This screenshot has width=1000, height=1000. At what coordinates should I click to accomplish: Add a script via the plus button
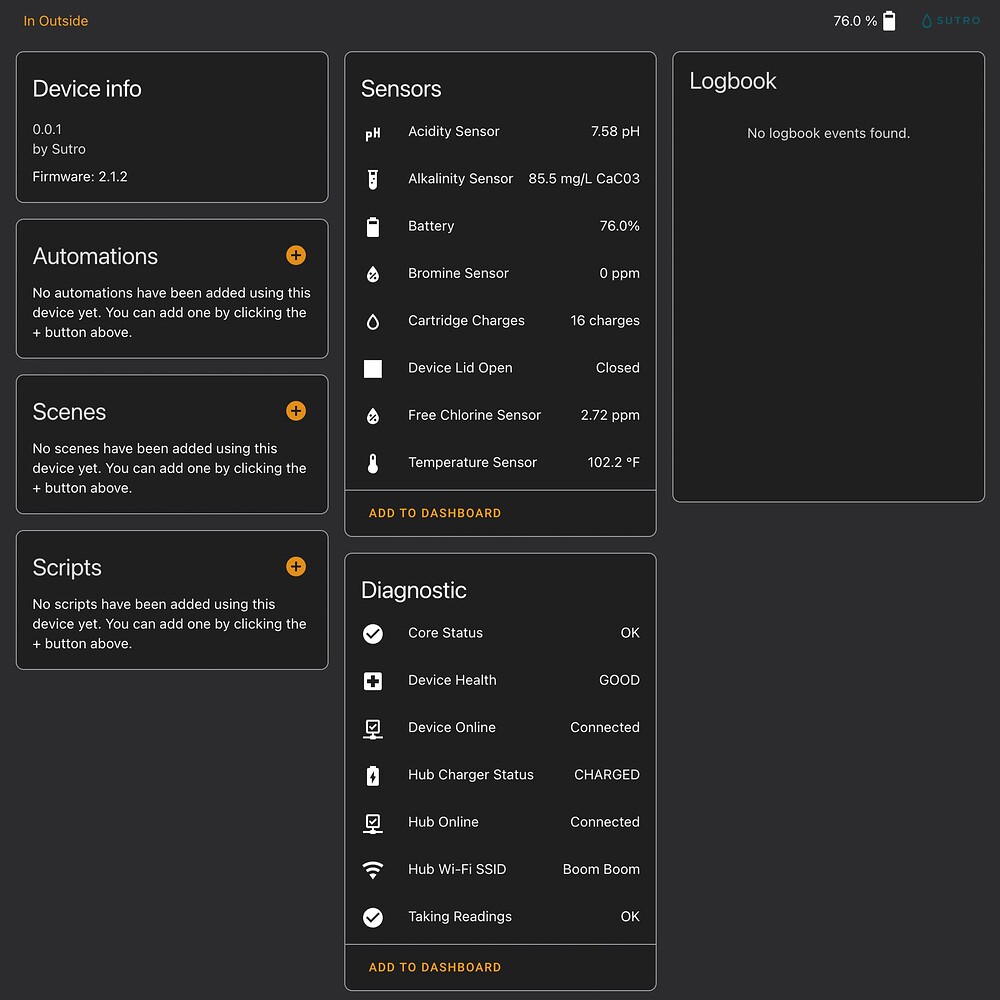(296, 566)
